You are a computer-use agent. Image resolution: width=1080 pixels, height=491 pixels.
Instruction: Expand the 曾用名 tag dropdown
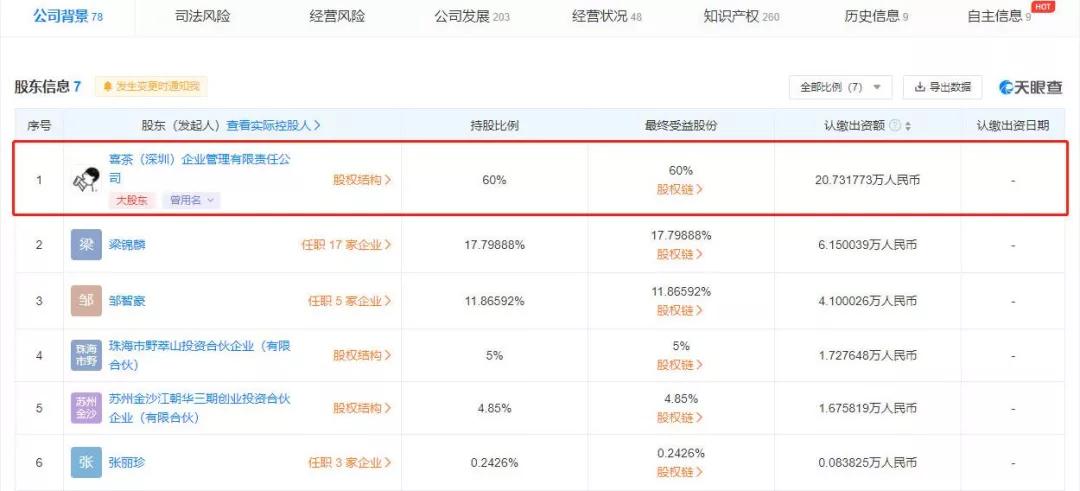(191, 200)
